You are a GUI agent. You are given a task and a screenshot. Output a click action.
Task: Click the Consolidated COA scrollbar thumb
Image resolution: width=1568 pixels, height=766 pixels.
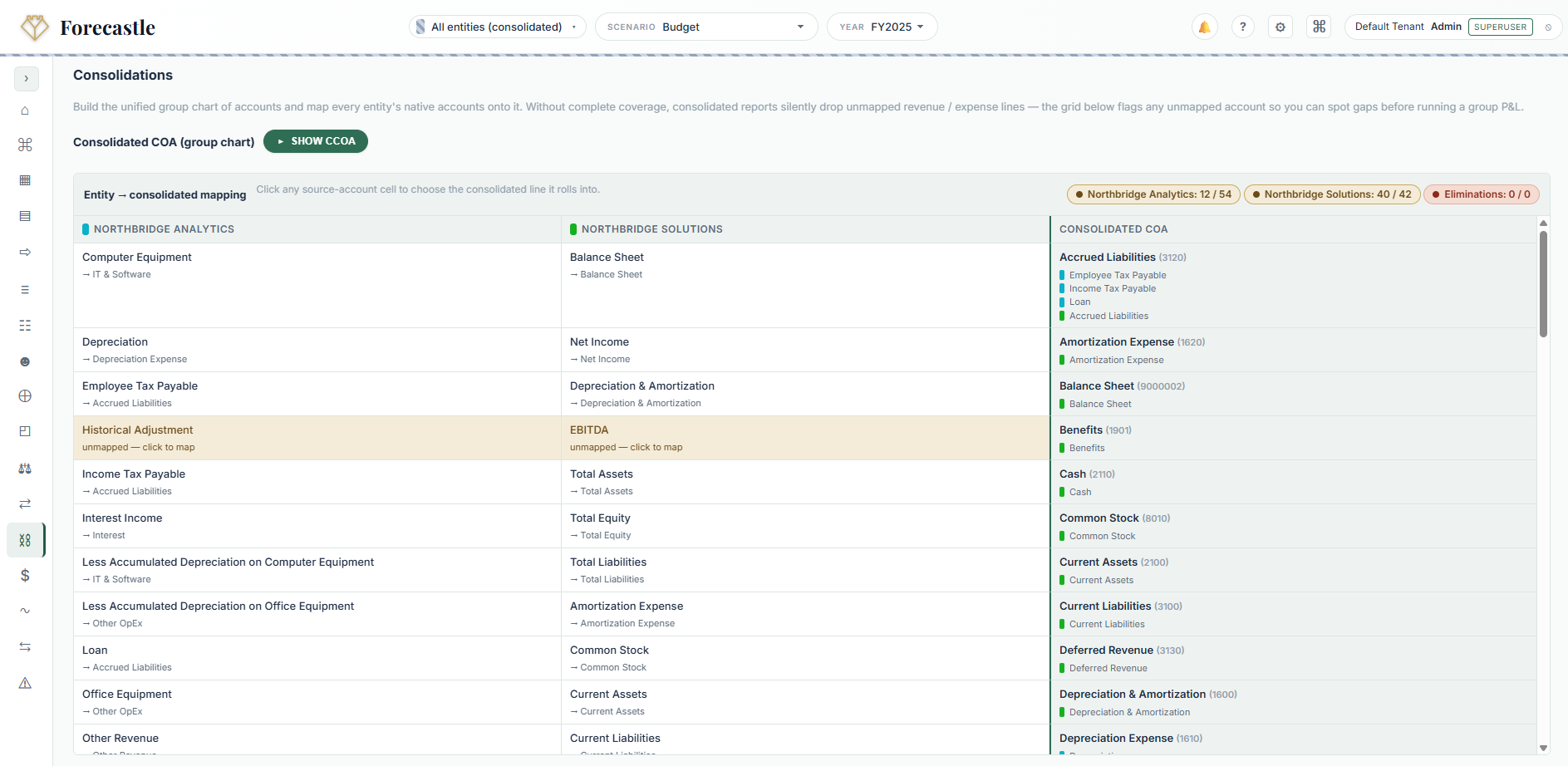(1543, 283)
